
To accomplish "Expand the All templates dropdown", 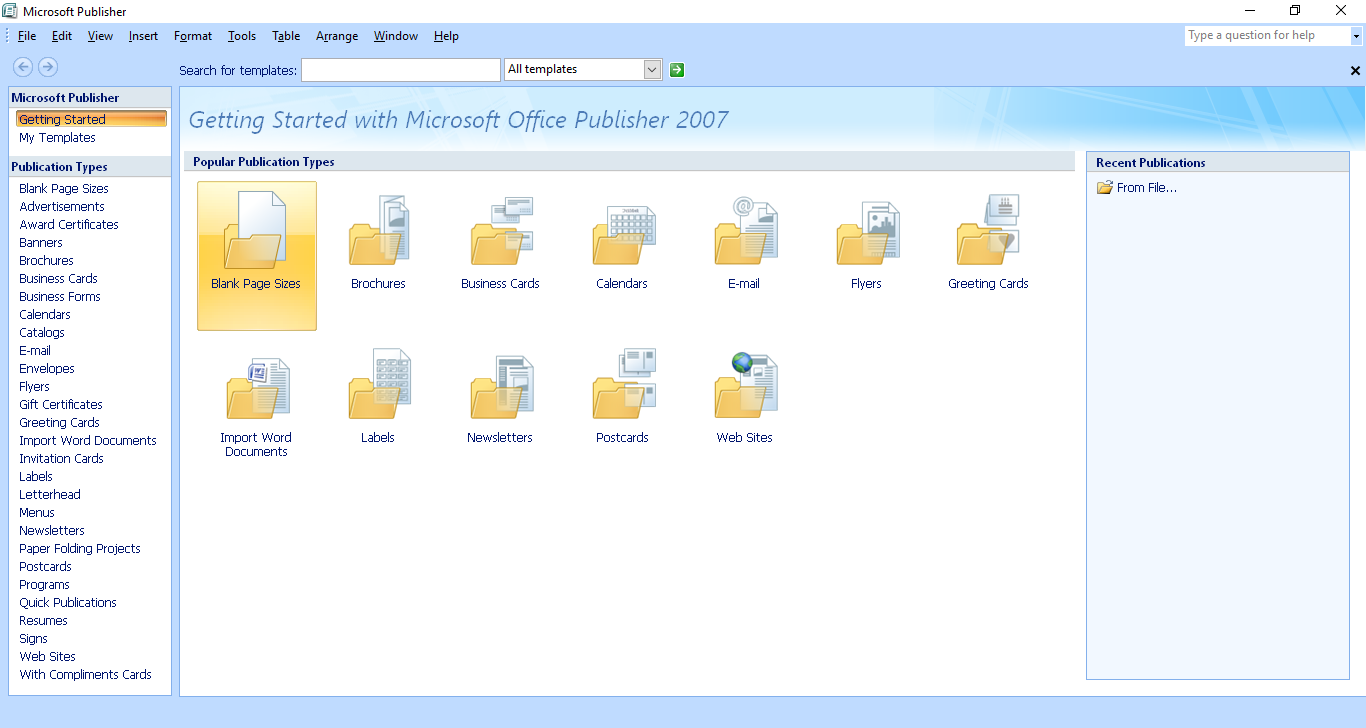I will (x=652, y=70).
